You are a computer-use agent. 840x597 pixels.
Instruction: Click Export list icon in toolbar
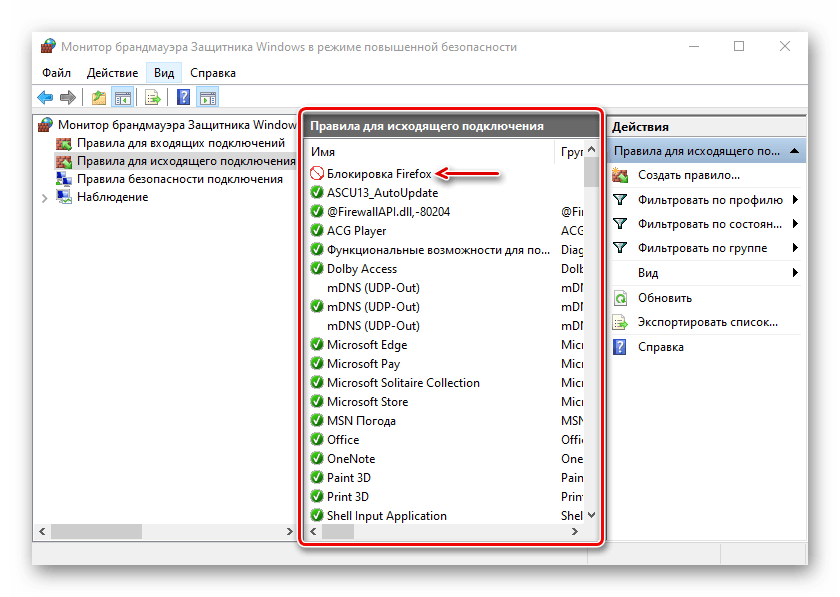pyautogui.click(x=153, y=97)
